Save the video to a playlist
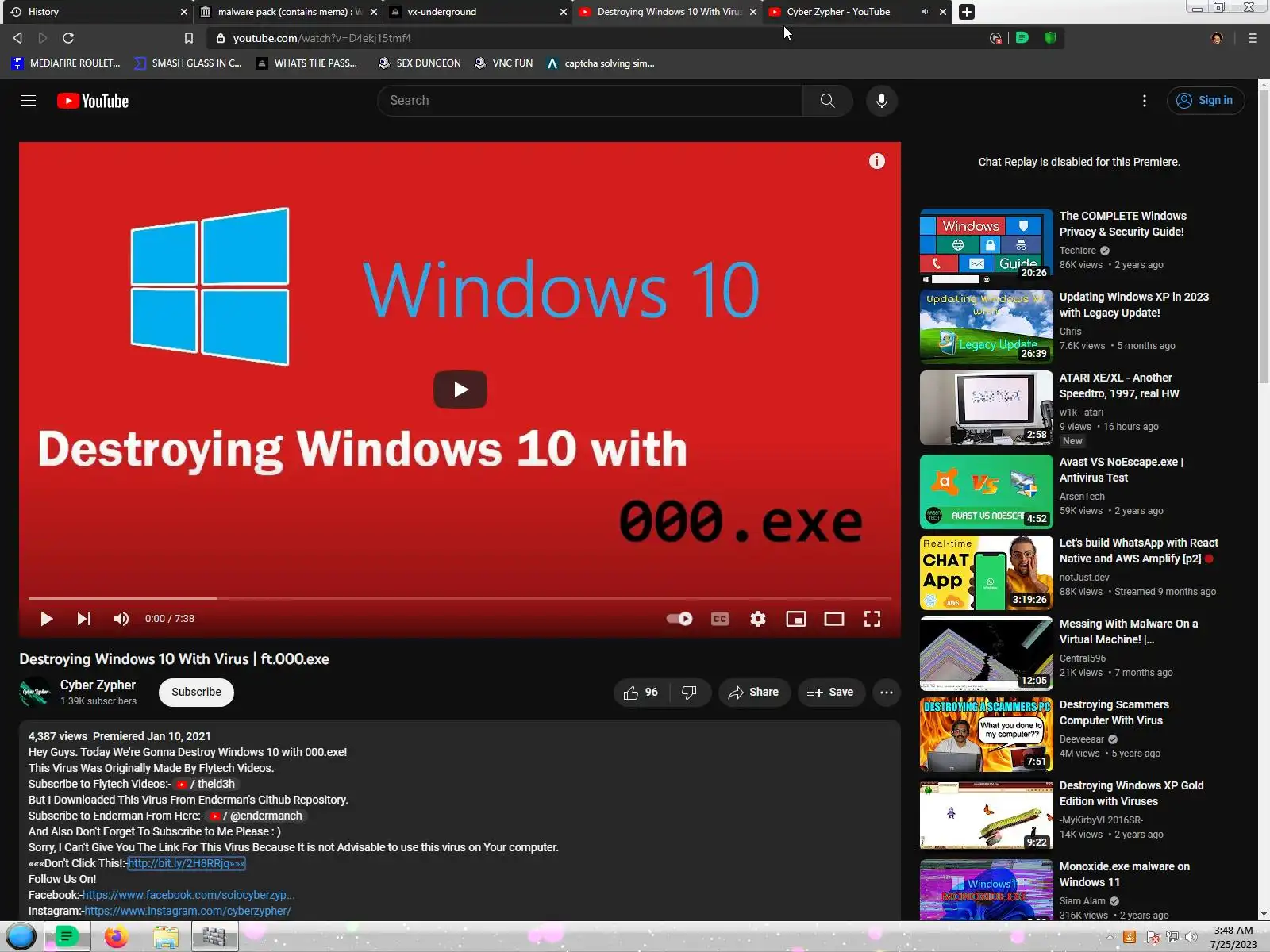Viewport: 1270px width, 952px height. 831,693
